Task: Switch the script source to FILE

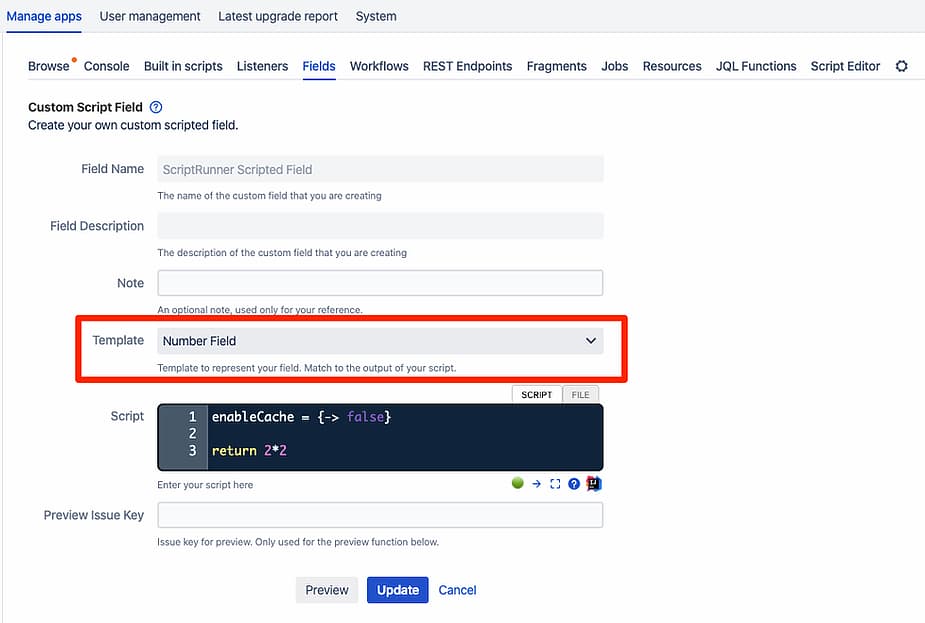Action: coord(580,395)
